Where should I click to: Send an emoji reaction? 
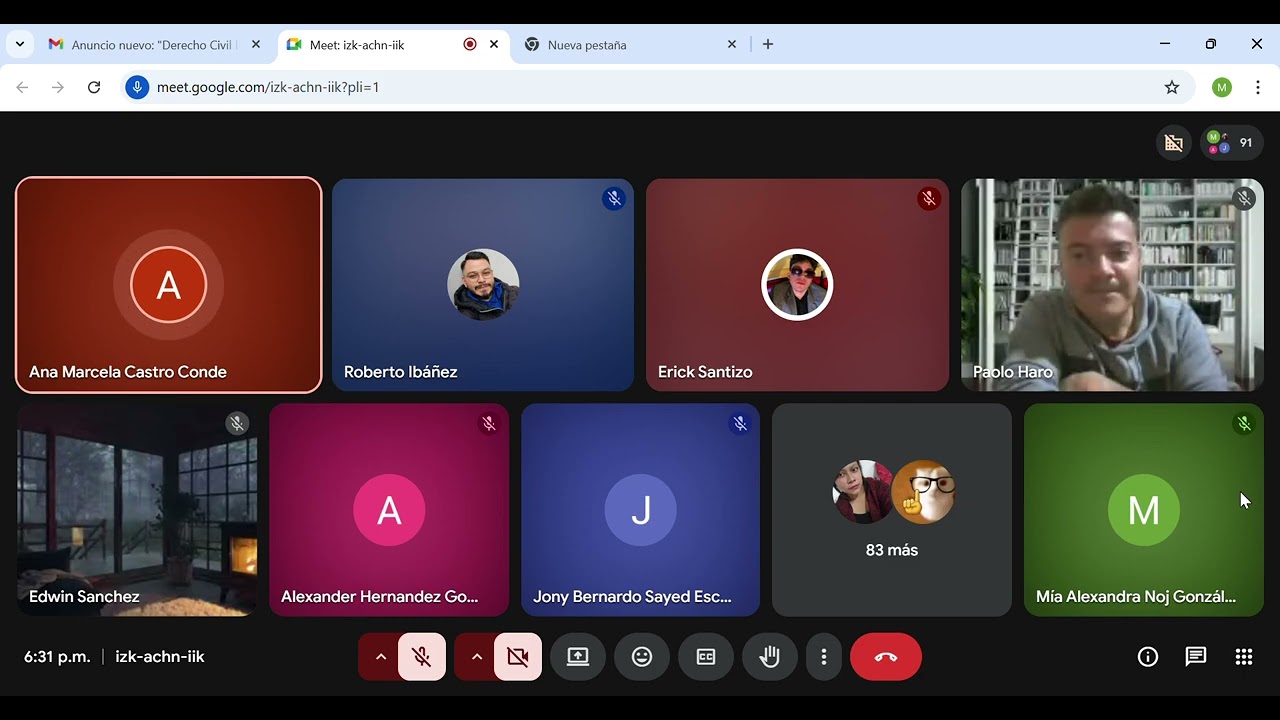[x=642, y=657]
